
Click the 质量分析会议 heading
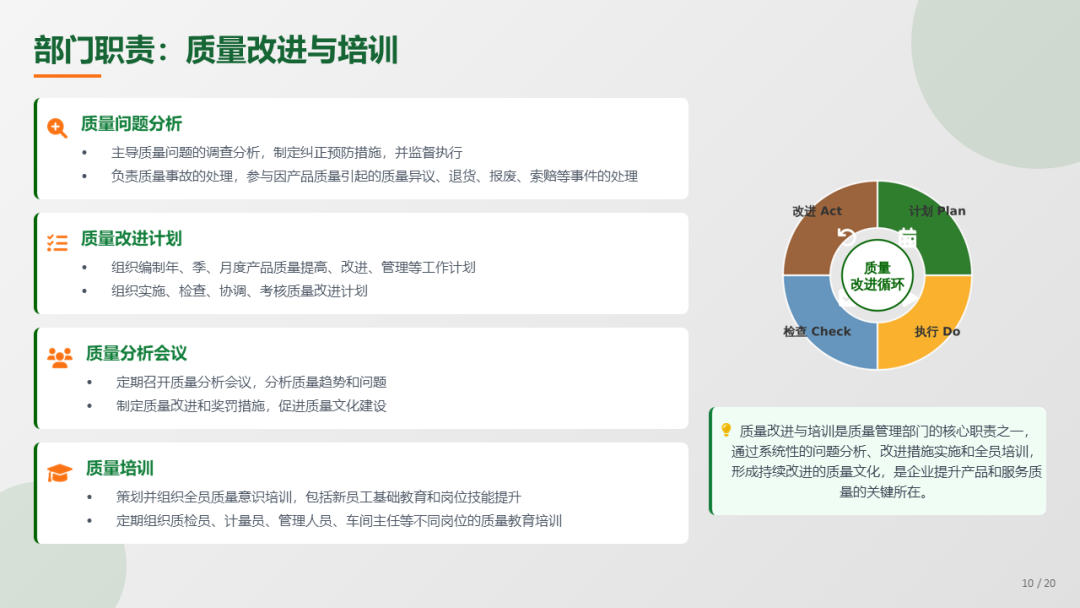click(136, 354)
